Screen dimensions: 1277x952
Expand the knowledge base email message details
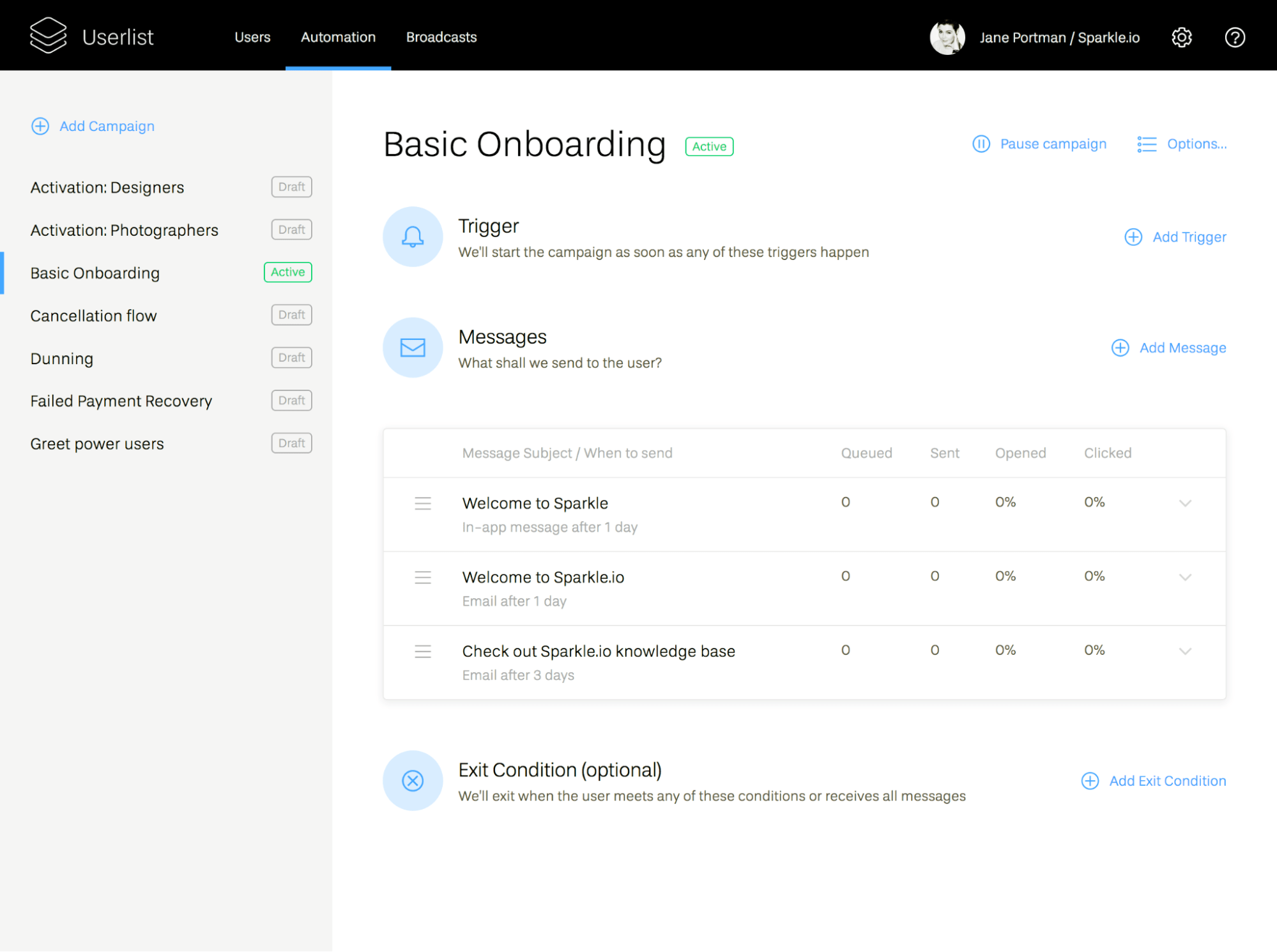tap(1186, 651)
